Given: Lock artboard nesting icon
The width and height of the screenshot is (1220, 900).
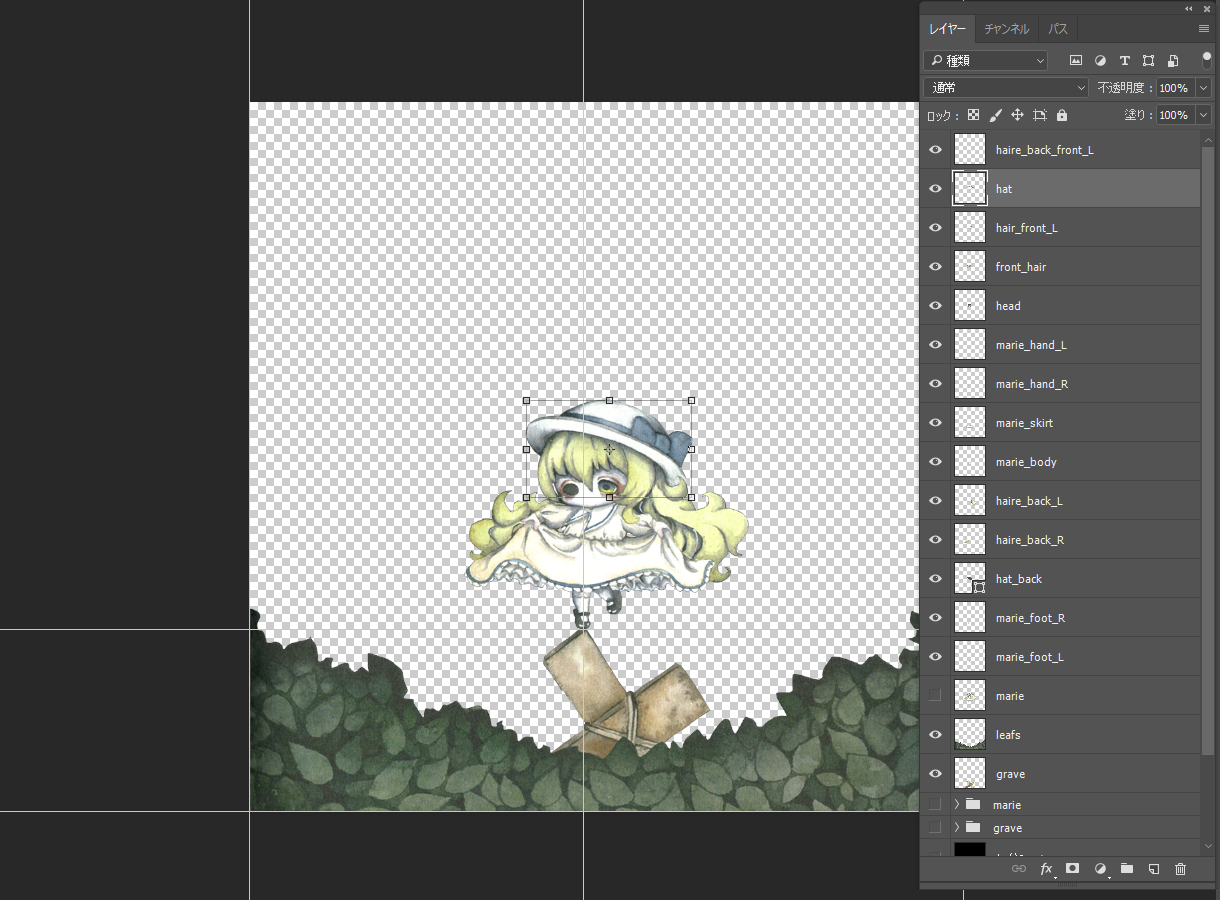Looking at the screenshot, I should [1040, 115].
